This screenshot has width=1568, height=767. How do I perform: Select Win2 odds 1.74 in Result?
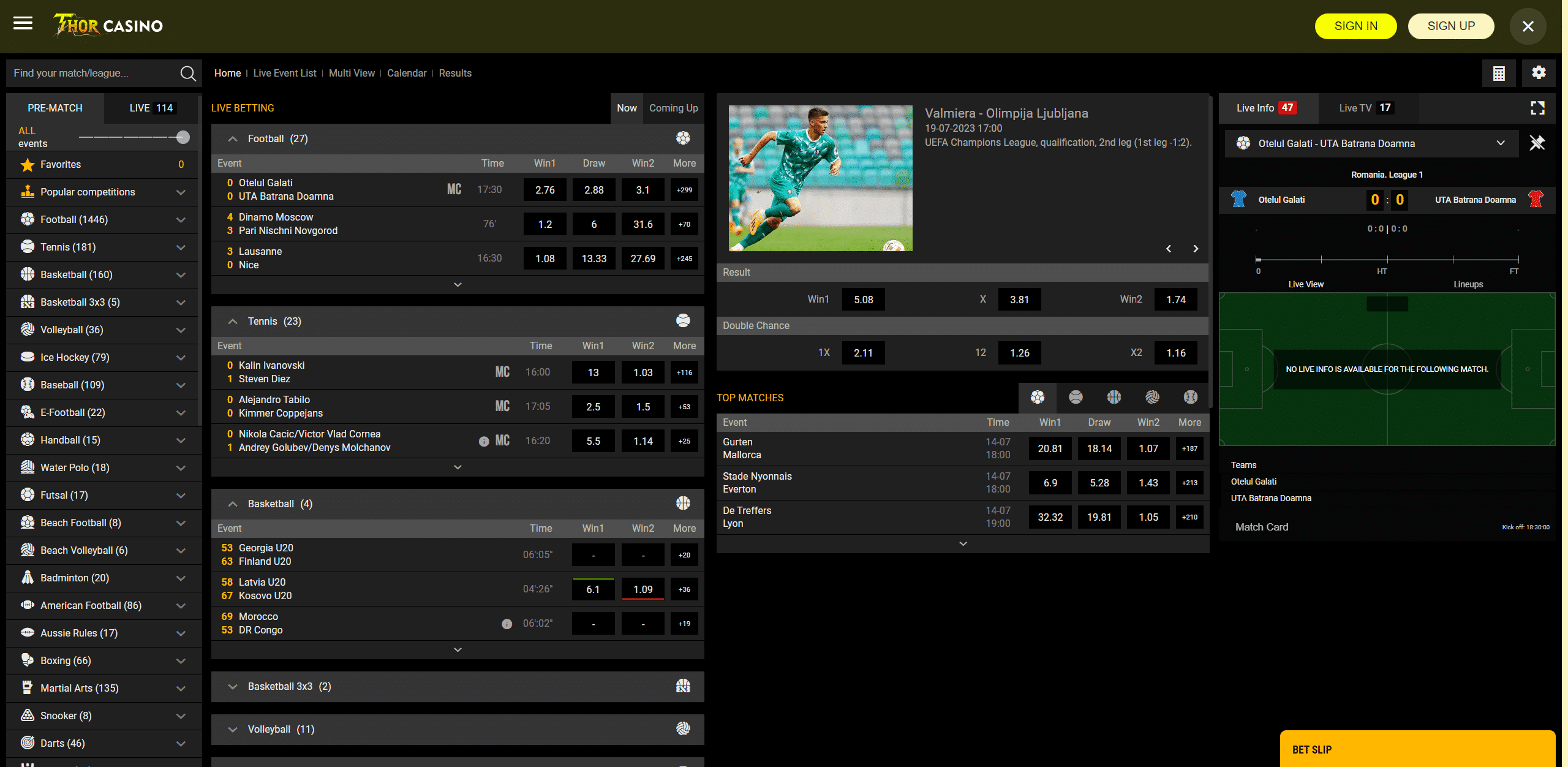click(x=1176, y=300)
